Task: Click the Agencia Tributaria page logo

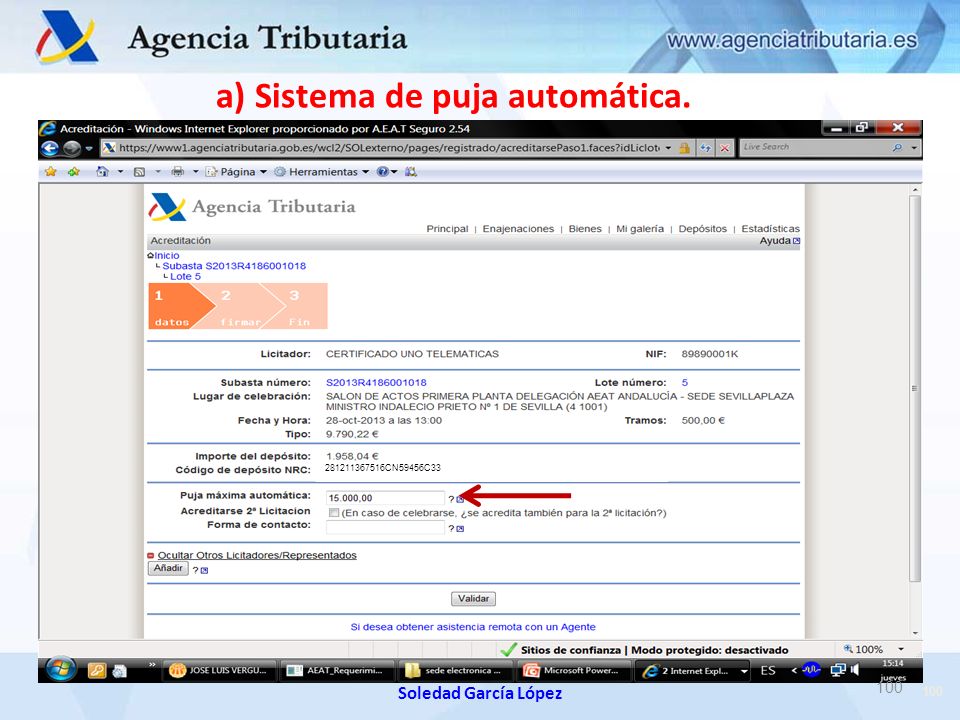Action: (x=252, y=206)
